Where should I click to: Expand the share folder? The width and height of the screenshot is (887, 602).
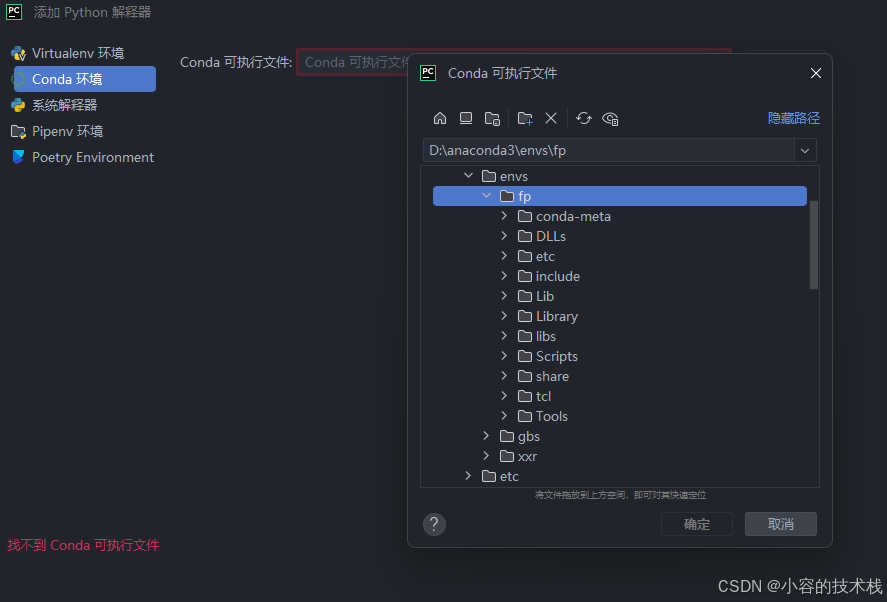tap(504, 376)
